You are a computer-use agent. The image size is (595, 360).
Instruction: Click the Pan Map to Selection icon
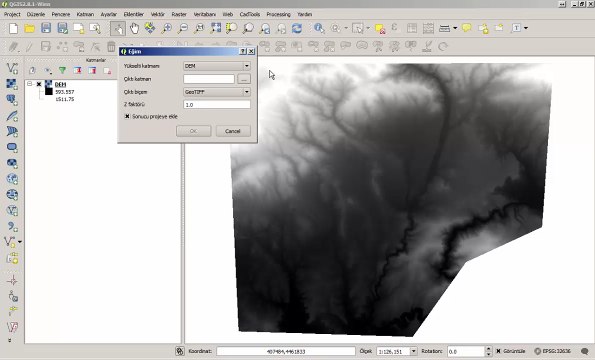[x=150, y=28]
